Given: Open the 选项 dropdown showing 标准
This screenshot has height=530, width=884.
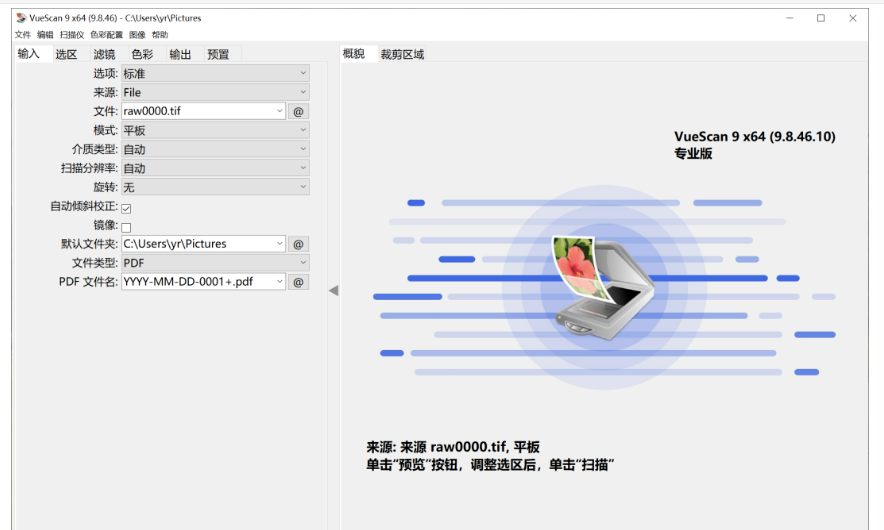Looking at the screenshot, I should (215, 73).
